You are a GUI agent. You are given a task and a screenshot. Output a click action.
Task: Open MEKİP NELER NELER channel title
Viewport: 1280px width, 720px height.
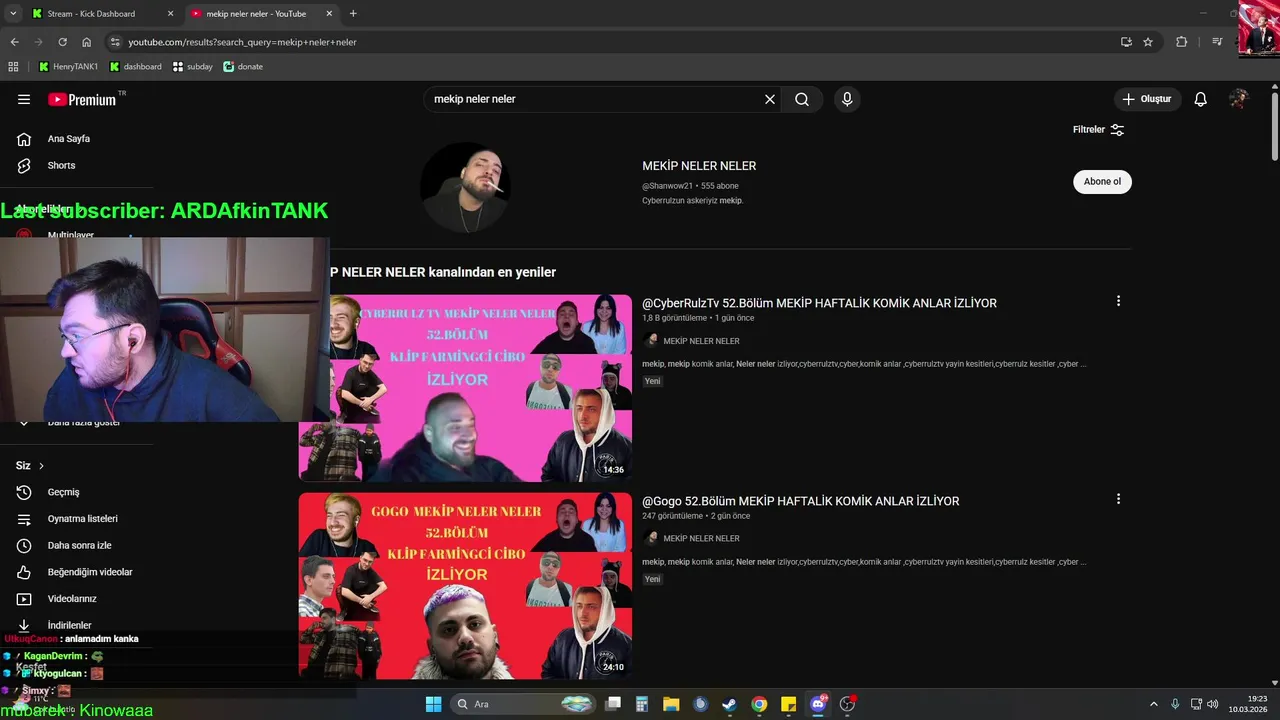tap(699, 166)
